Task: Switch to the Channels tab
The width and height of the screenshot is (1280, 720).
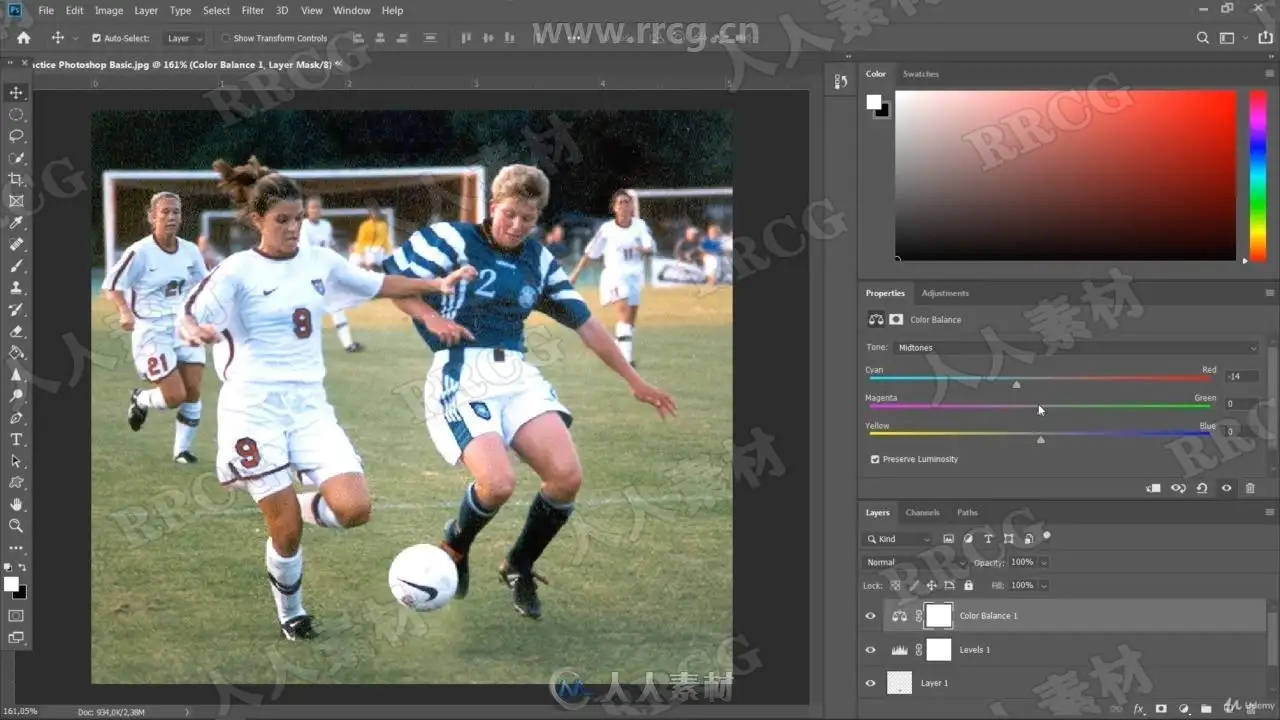Action: pos(922,512)
